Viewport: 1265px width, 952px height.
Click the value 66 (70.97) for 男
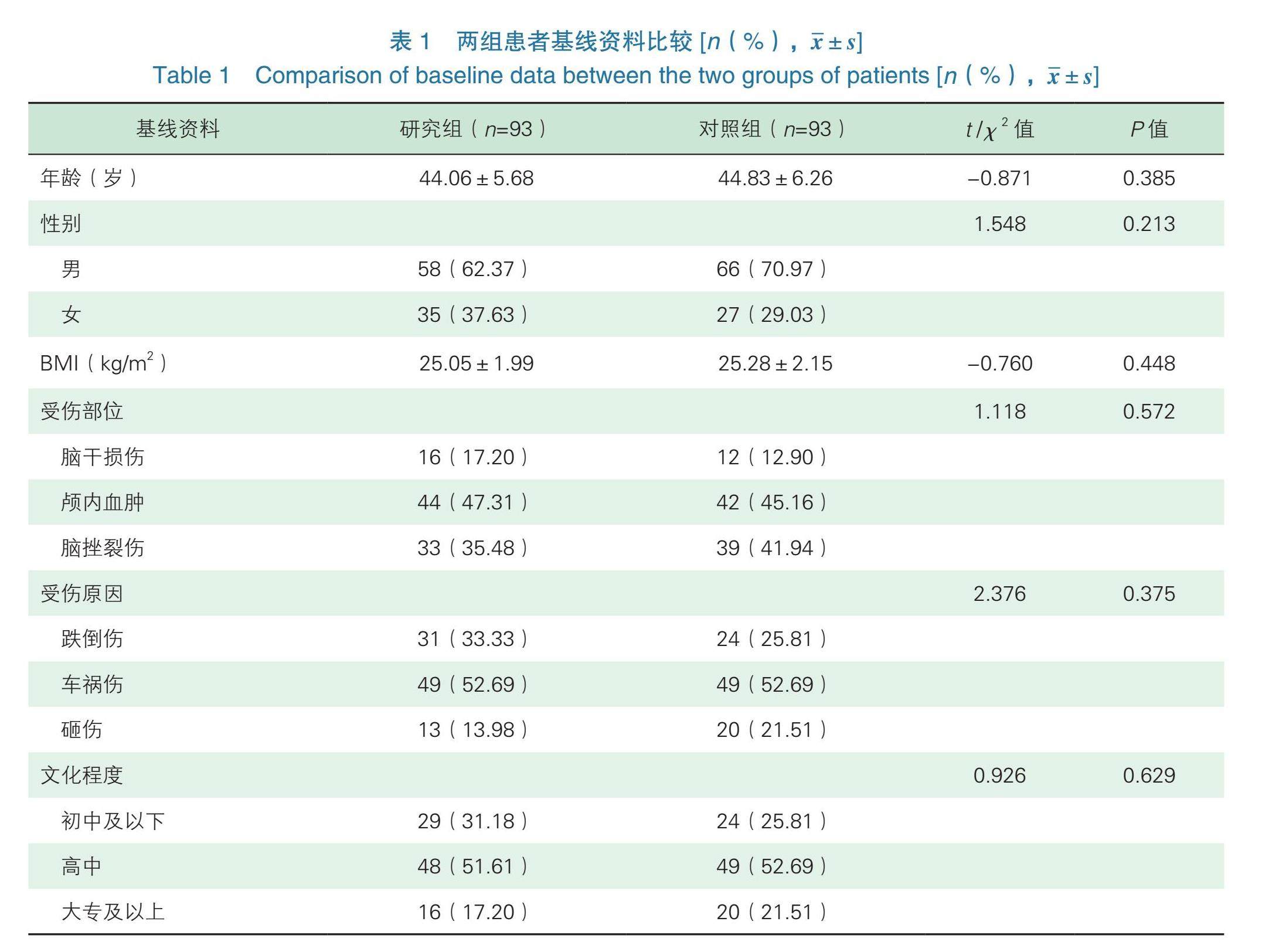coord(771,269)
